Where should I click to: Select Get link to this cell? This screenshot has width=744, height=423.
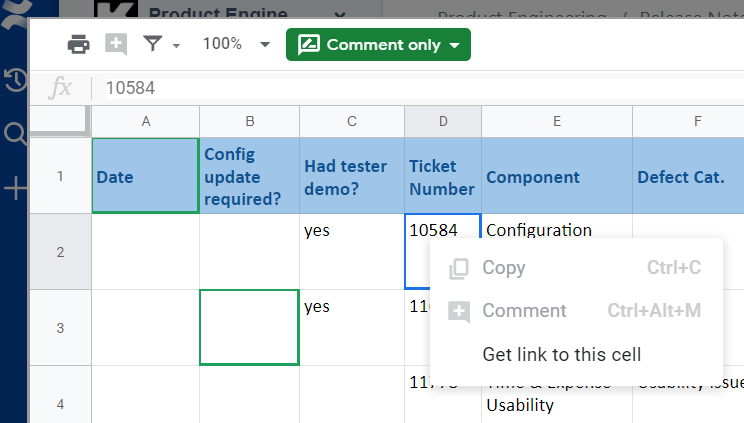pyautogui.click(x=561, y=354)
